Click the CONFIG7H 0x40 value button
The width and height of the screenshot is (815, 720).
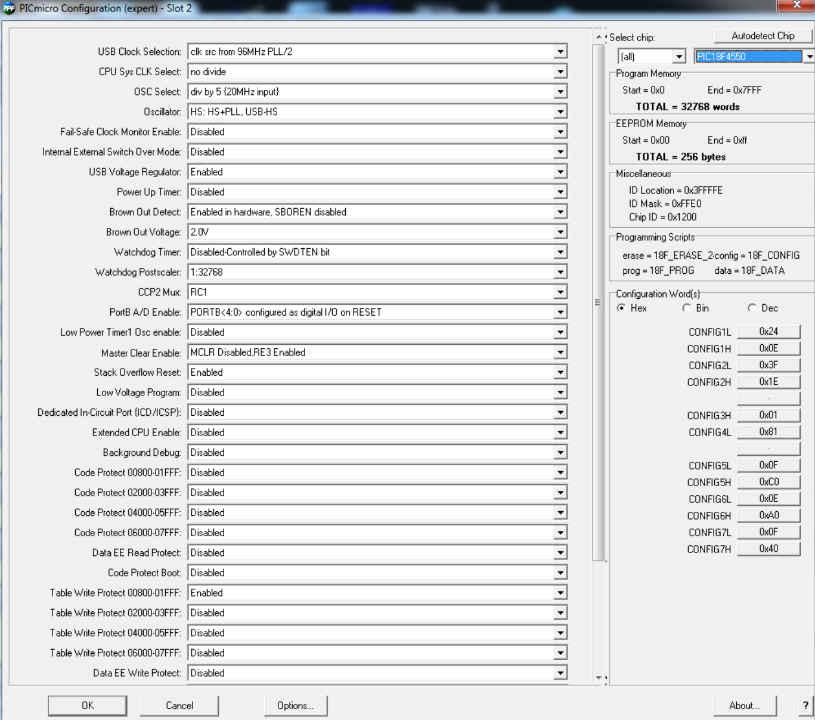coord(768,548)
